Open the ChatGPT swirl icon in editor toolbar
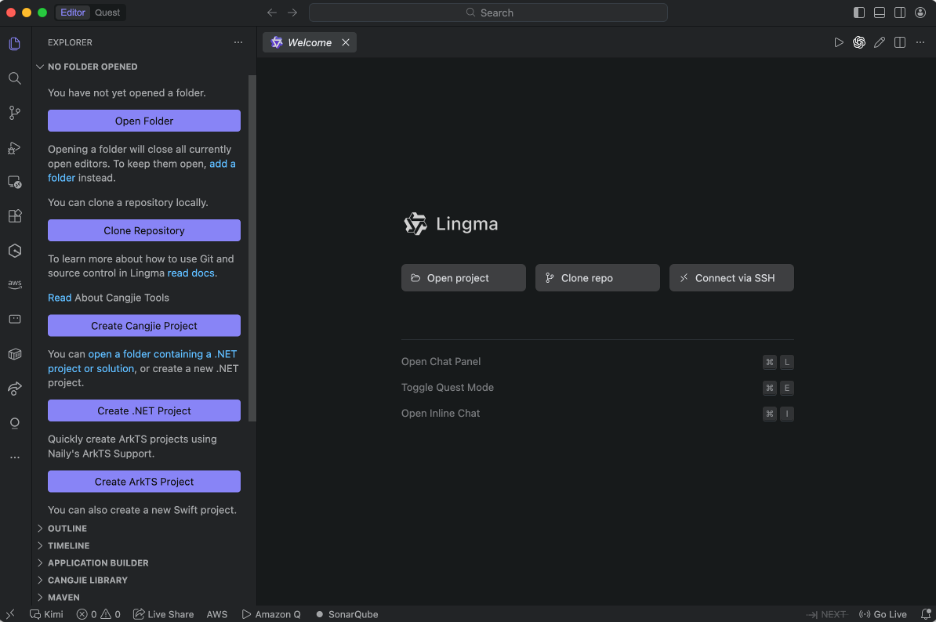The width and height of the screenshot is (936, 622). (x=859, y=42)
